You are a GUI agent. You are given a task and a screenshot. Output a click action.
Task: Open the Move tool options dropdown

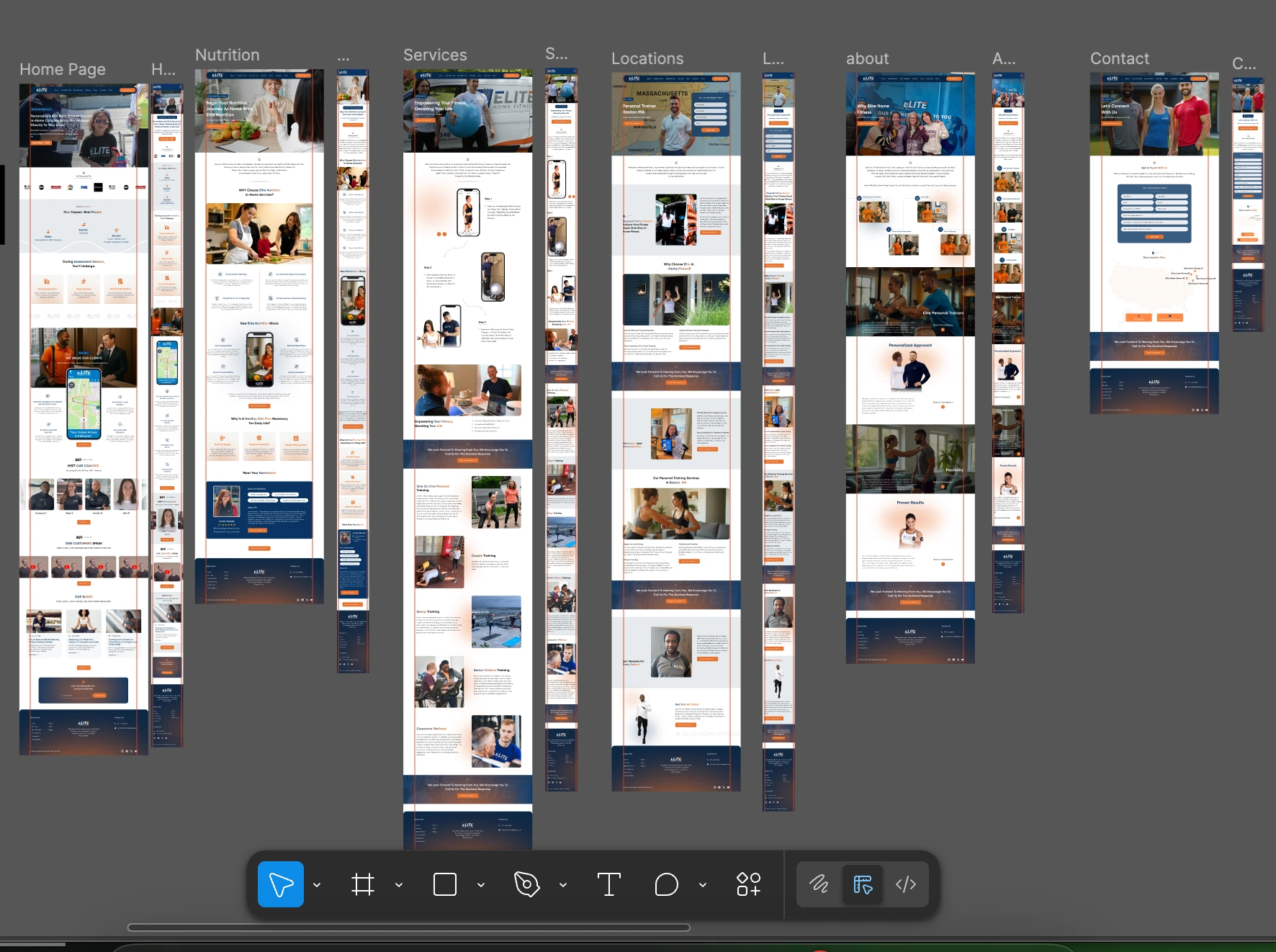[x=317, y=885]
